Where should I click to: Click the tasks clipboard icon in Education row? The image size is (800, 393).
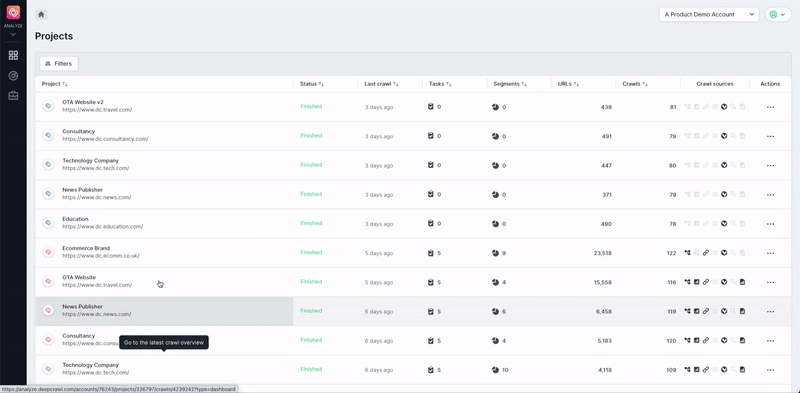431,224
